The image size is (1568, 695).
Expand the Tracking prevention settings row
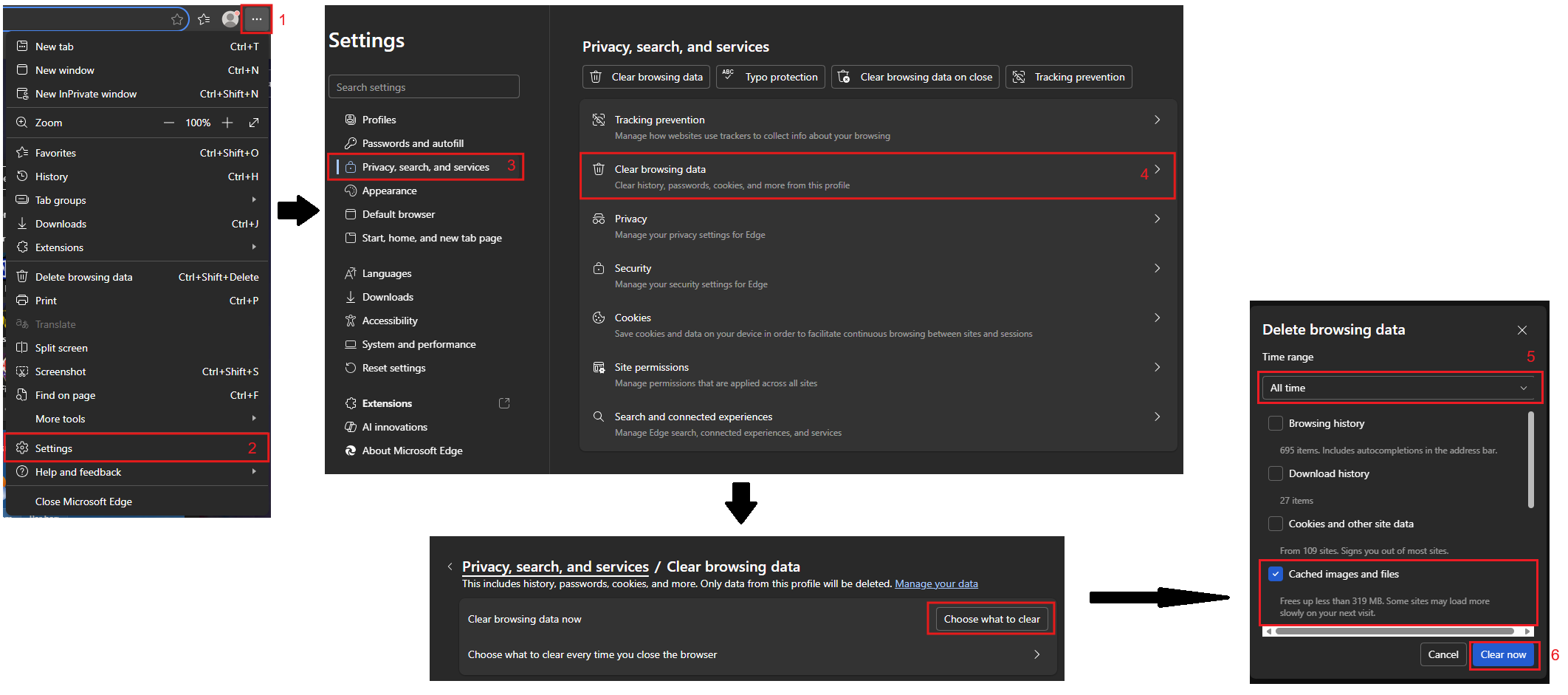877,126
